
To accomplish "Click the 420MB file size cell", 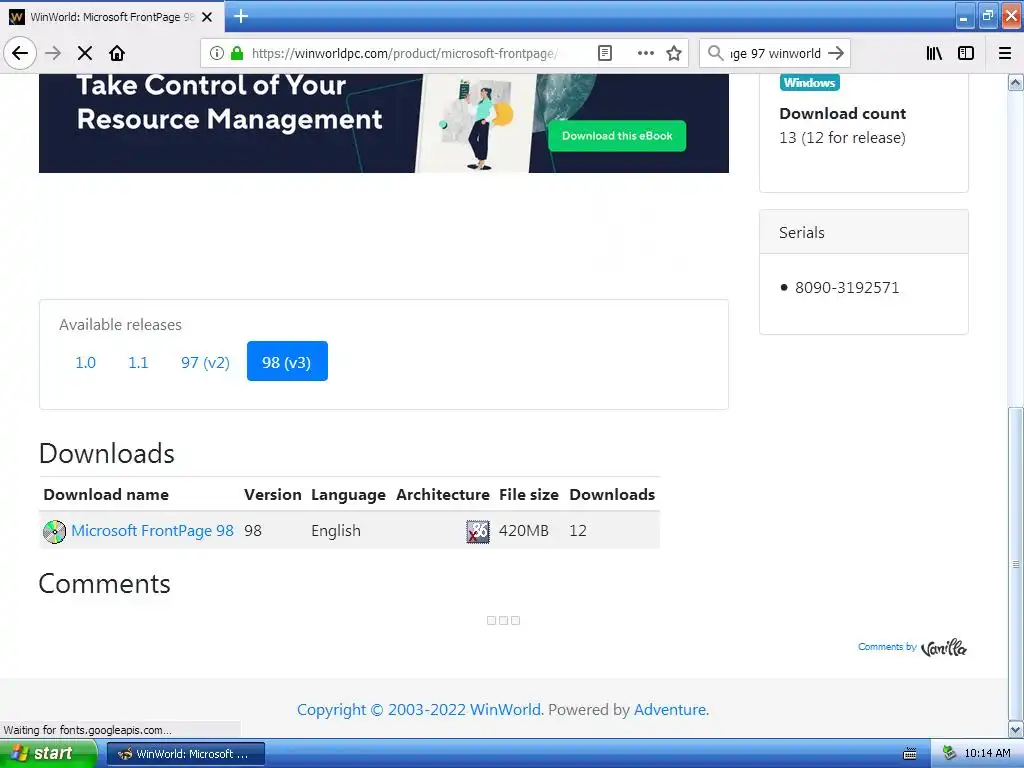I will coord(524,530).
